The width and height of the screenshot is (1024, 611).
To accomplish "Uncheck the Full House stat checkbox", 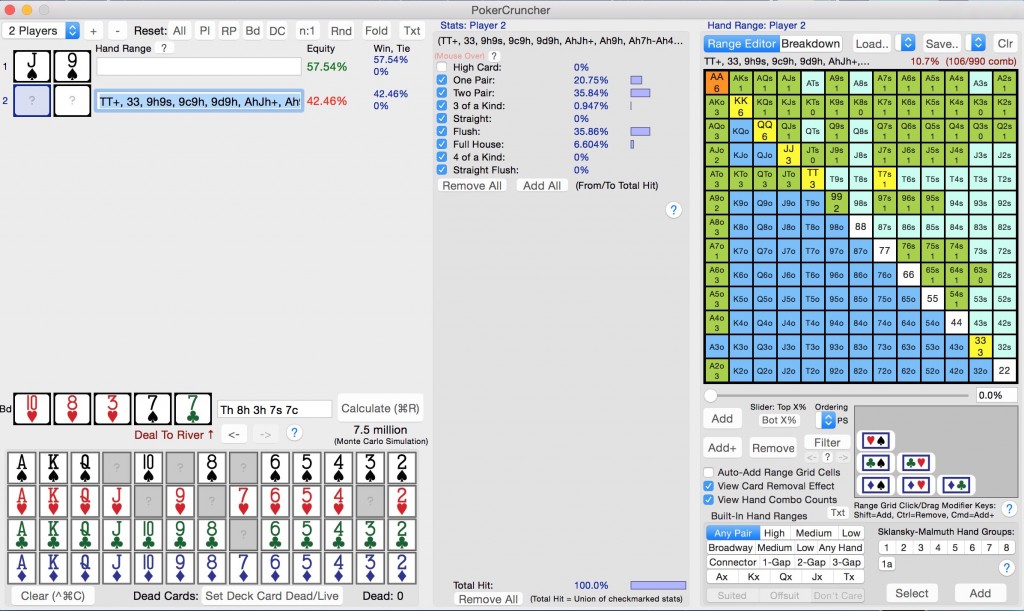I will click(x=442, y=144).
